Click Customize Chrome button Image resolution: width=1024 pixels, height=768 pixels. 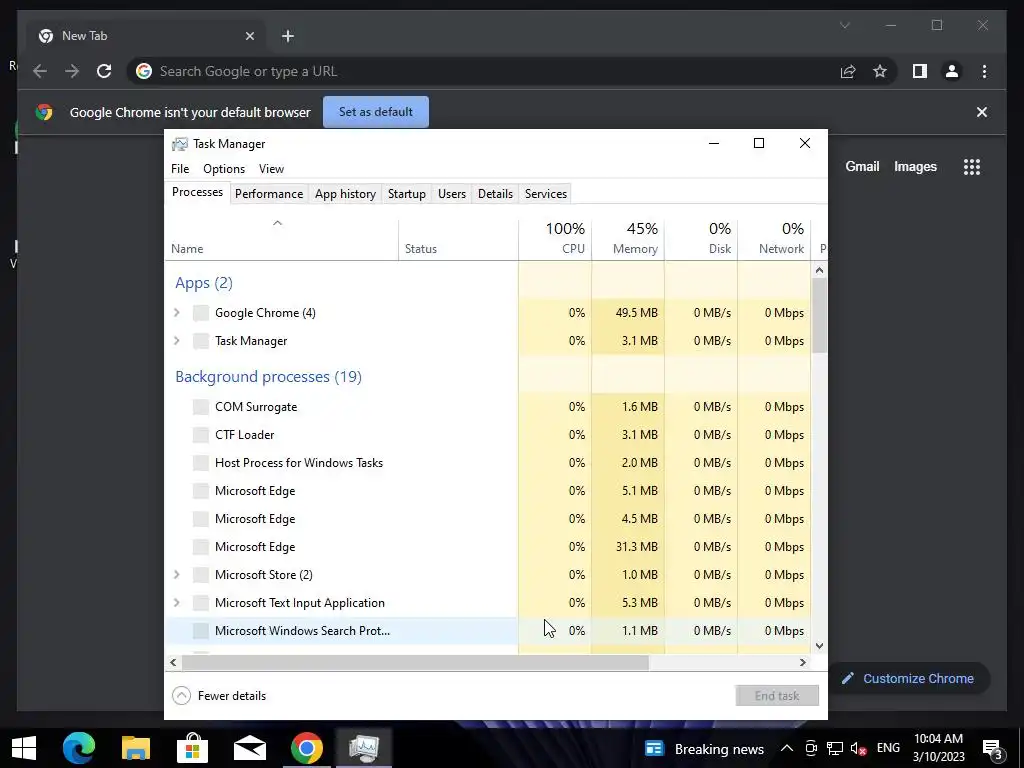pos(908,679)
